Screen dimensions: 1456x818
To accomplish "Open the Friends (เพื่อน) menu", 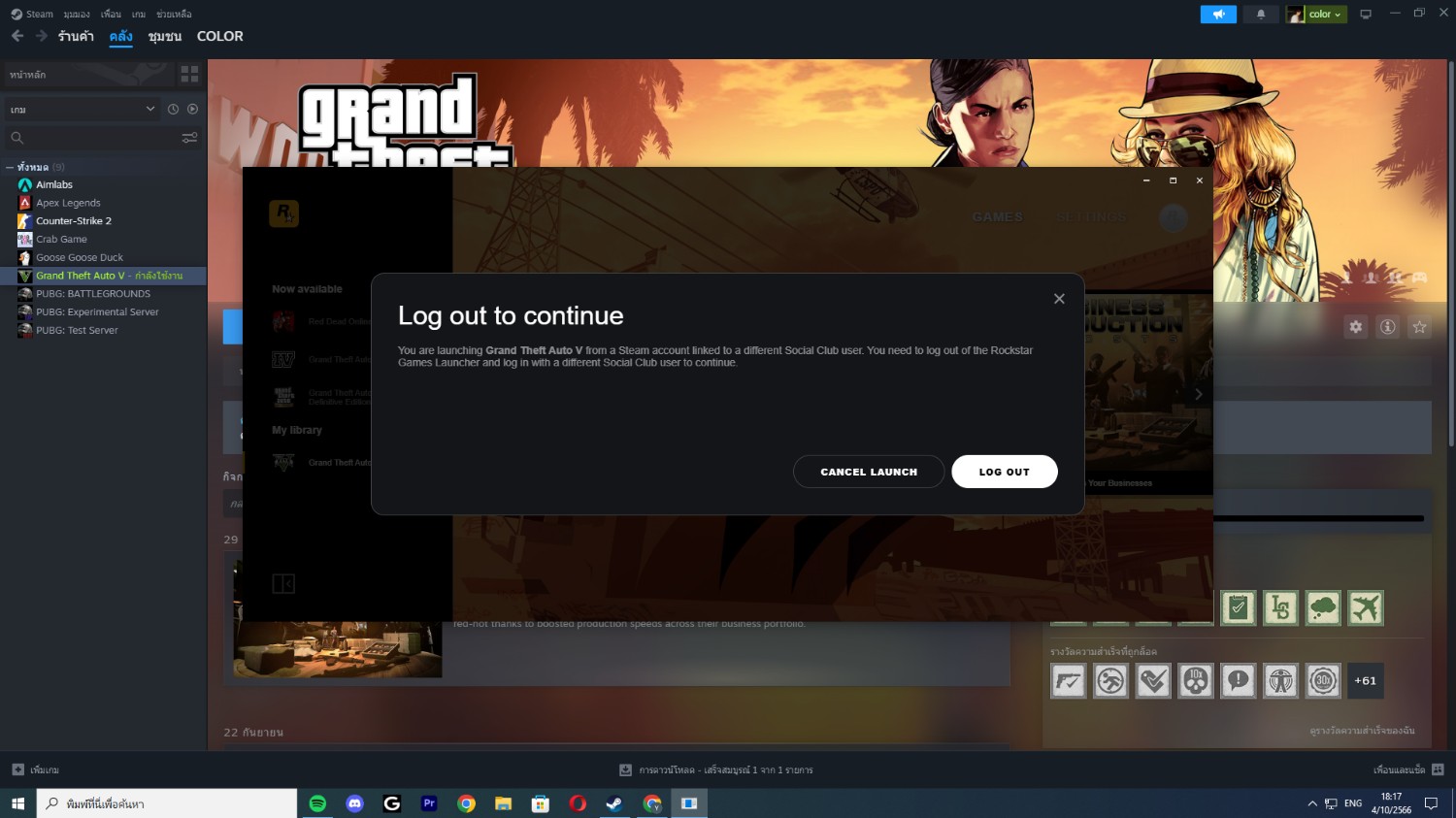I will (x=112, y=14).
